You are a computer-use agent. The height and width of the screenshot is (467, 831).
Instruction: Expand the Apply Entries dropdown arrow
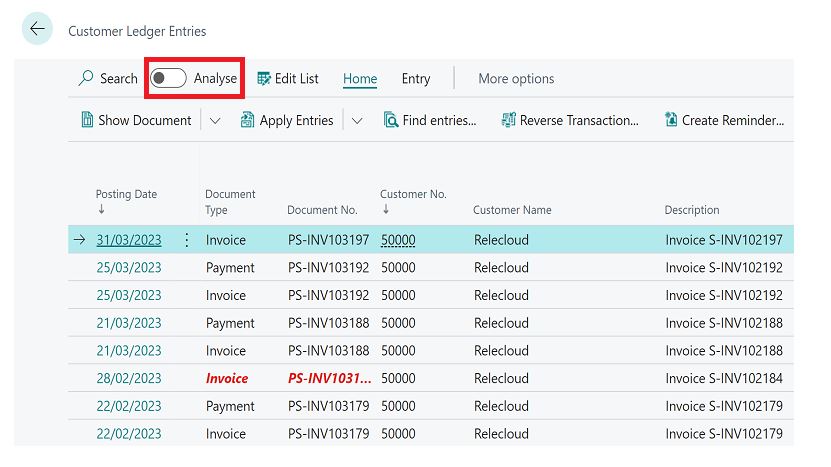tap(356, 121)
